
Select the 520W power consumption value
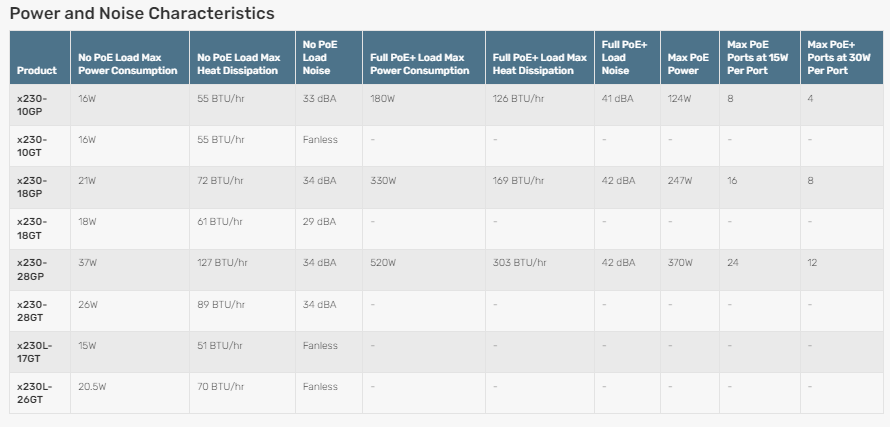[x=383, y=263]
